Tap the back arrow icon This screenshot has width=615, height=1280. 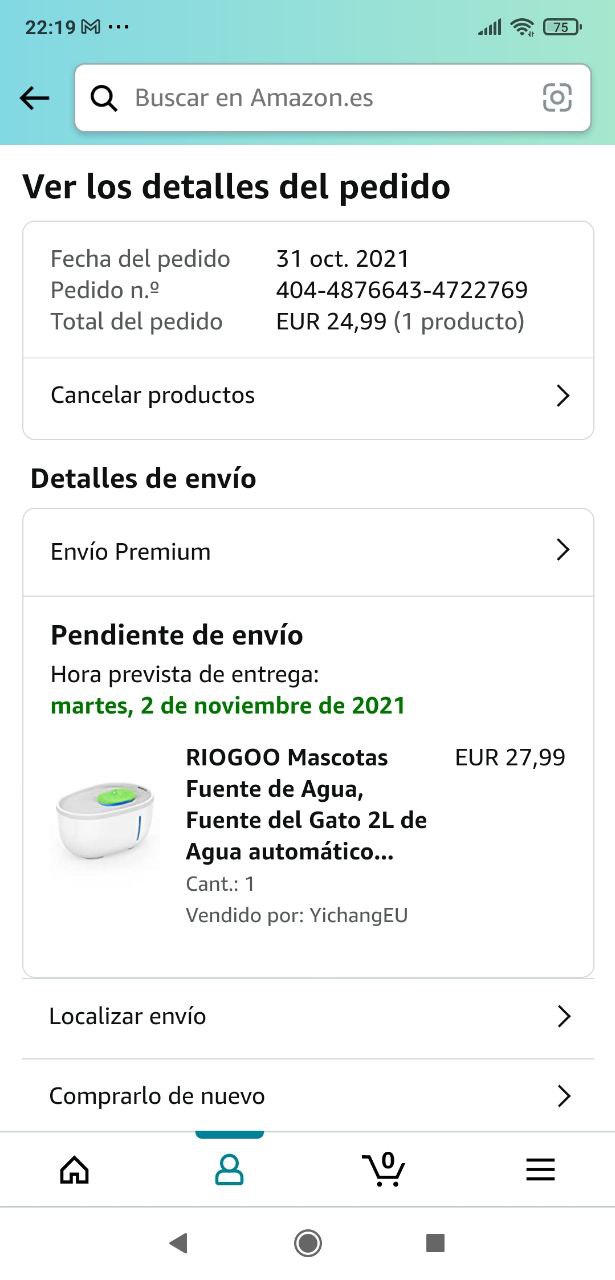(x=35, y=98)
